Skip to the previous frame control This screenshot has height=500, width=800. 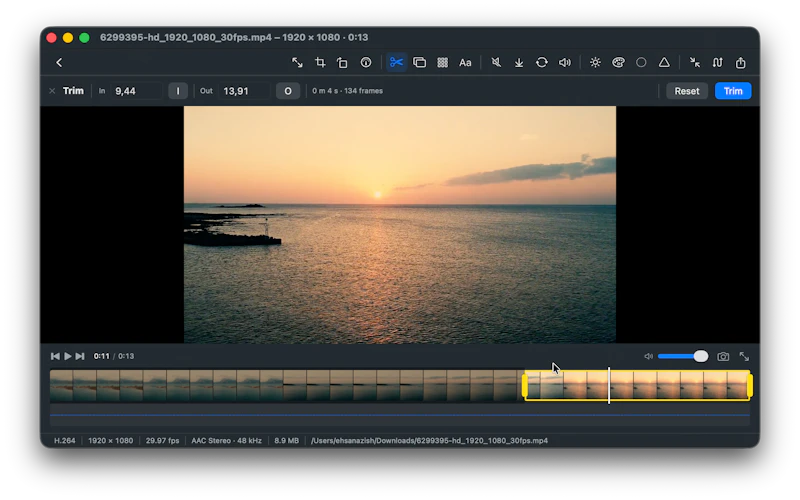coord(55,356)
